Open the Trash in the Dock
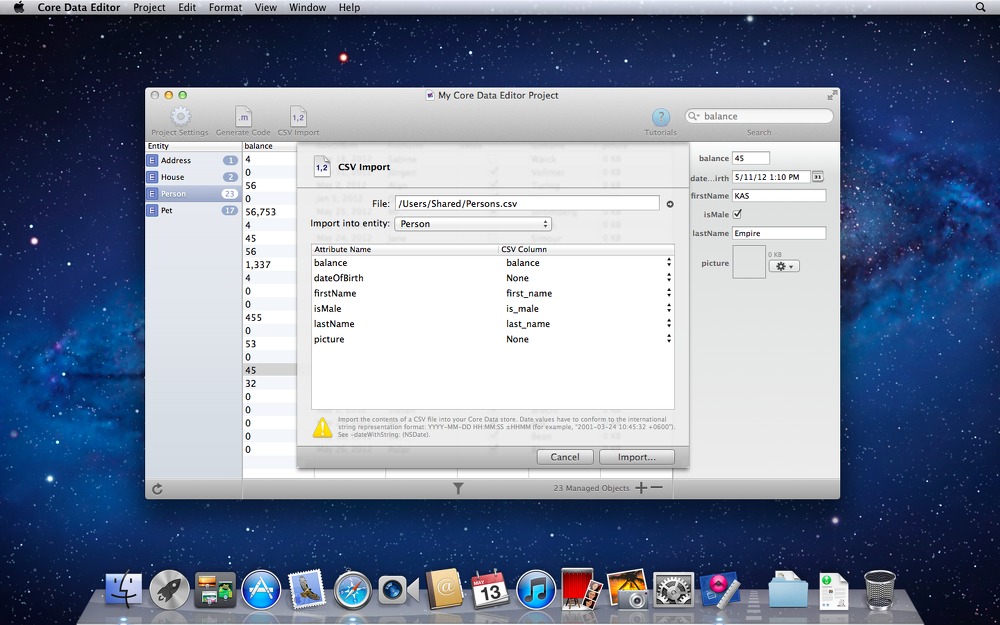The width and height of the screenshot is (1000, 625). [x=880, y=589]
